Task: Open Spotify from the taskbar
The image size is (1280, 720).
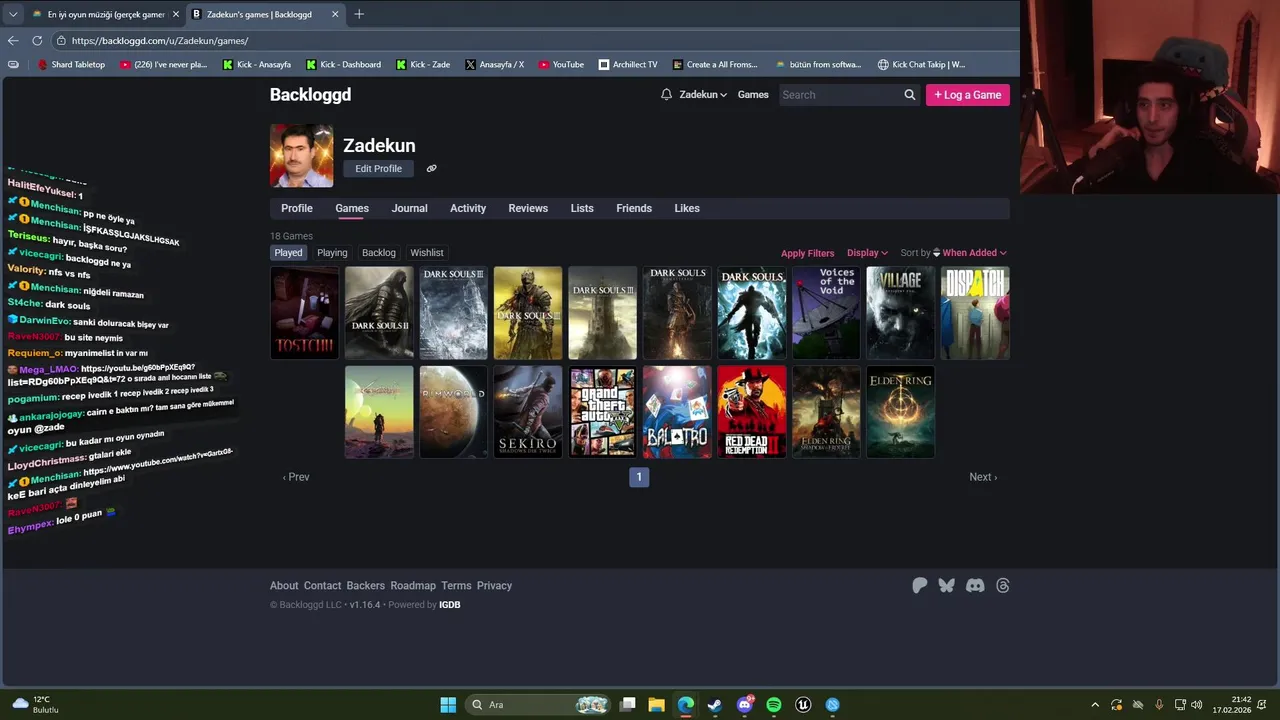Action: point(774,705)
